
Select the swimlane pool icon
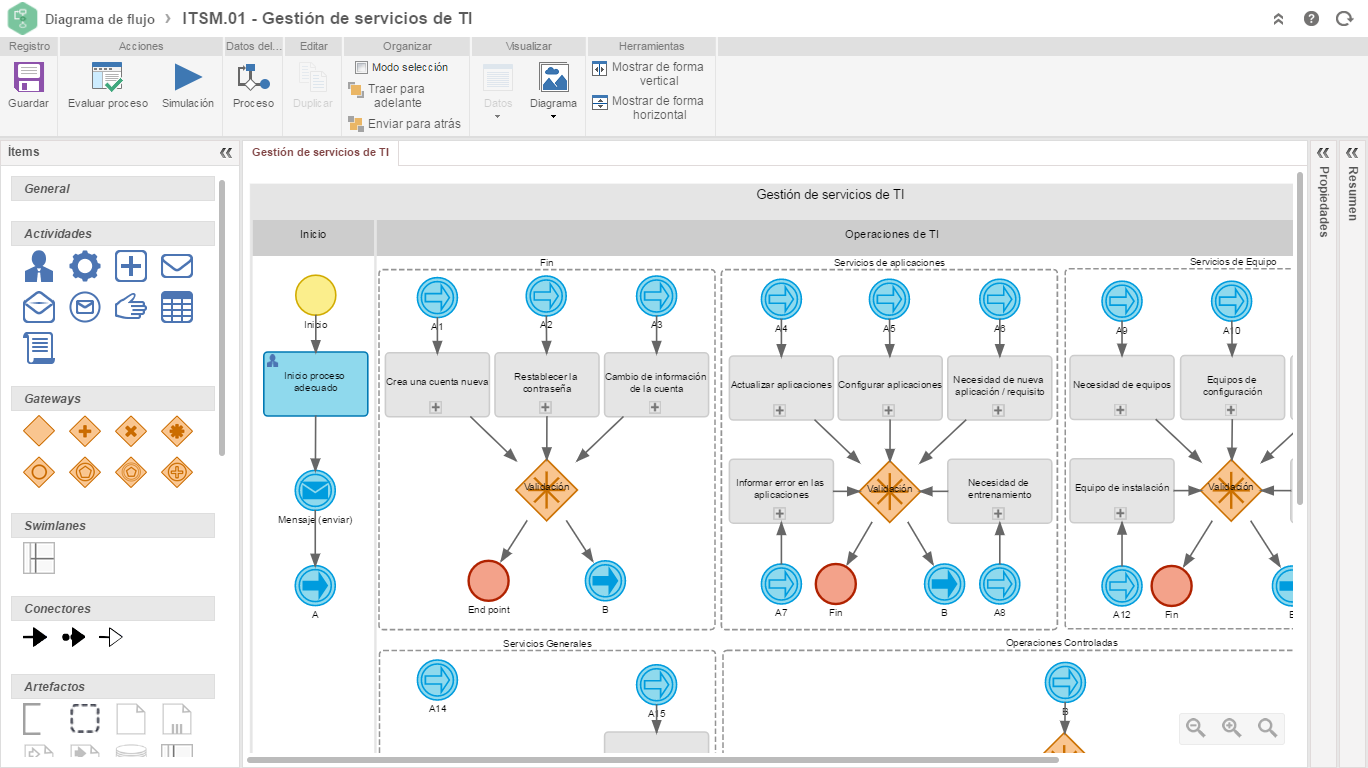click(39, 558)
